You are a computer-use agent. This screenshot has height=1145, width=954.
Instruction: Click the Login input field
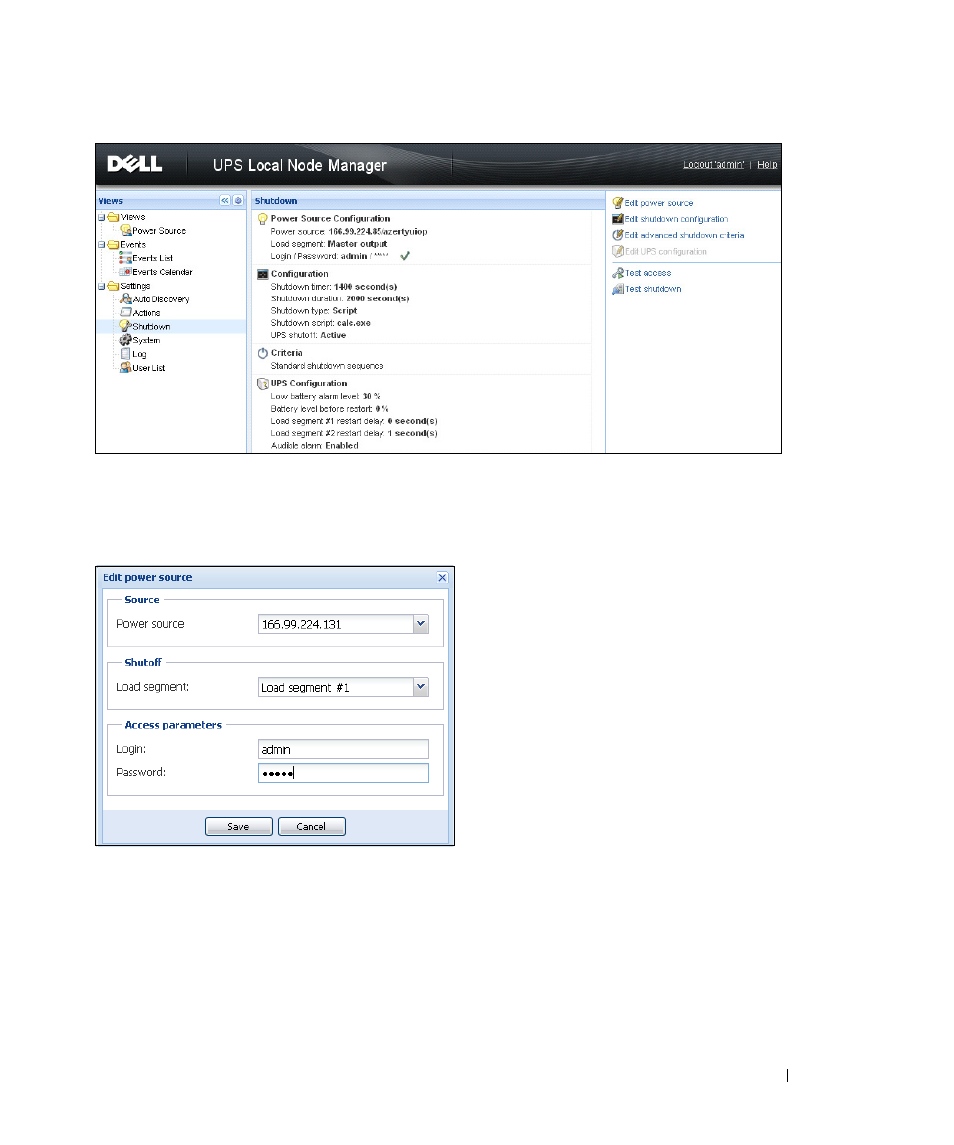343,749
